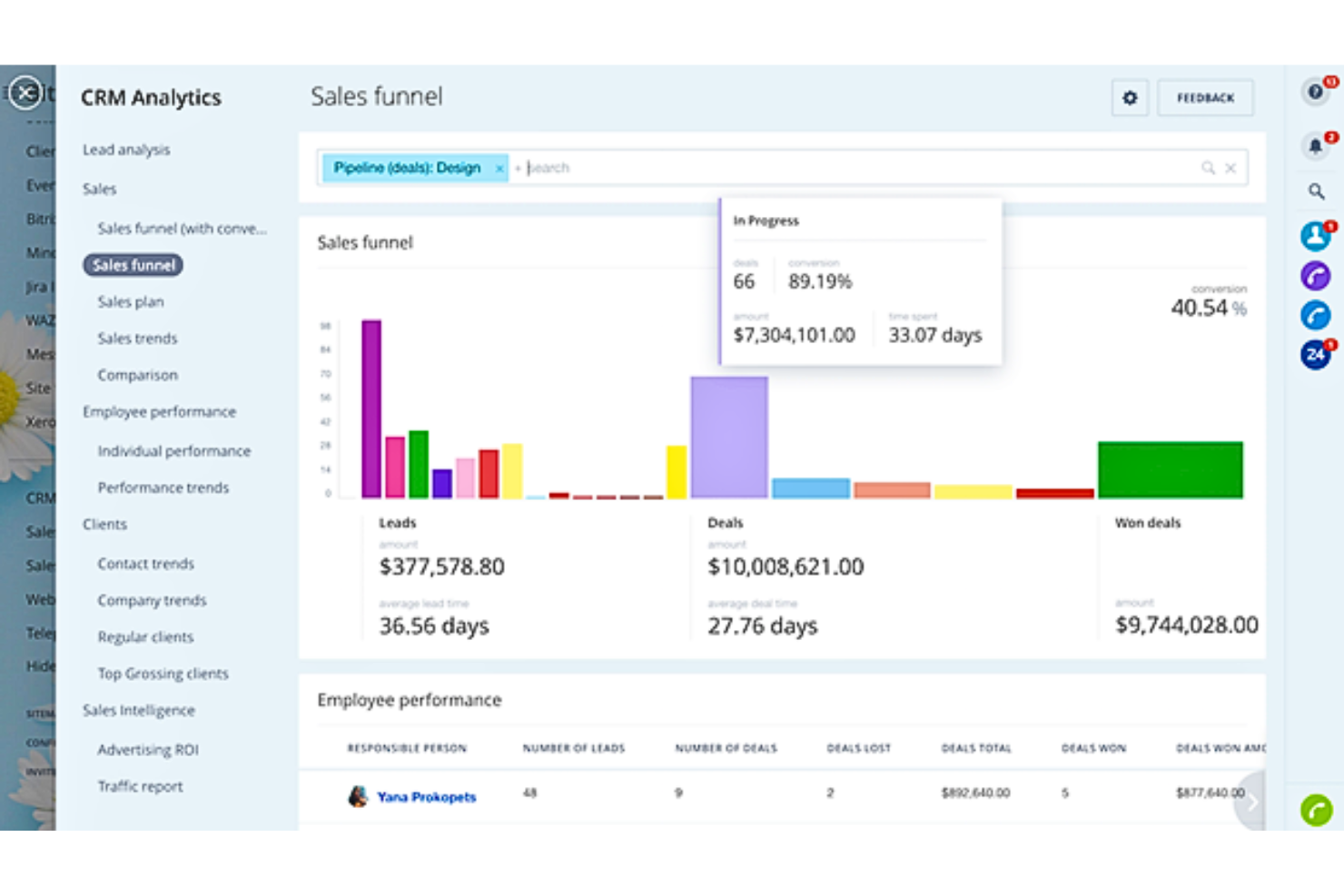This screenshot has width=1344, height=896.
Task: Open the notifications bell icon
Action: pos(1315,146)
